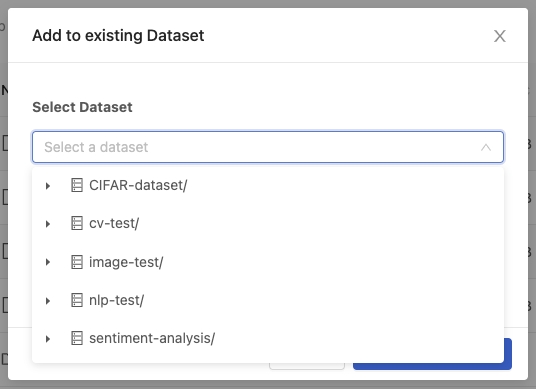Choose CIFAR-dataset/ from the list
The width and height of the screenshot is (536, 389).
pyautogui.click(x=138, y=185)
